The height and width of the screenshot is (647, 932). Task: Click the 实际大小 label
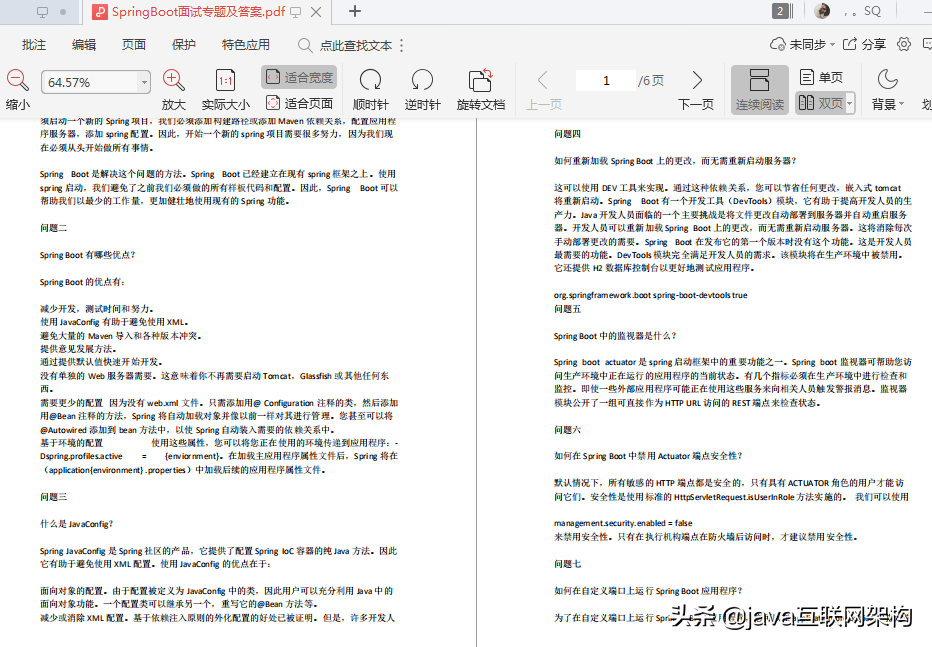[225, 105]
